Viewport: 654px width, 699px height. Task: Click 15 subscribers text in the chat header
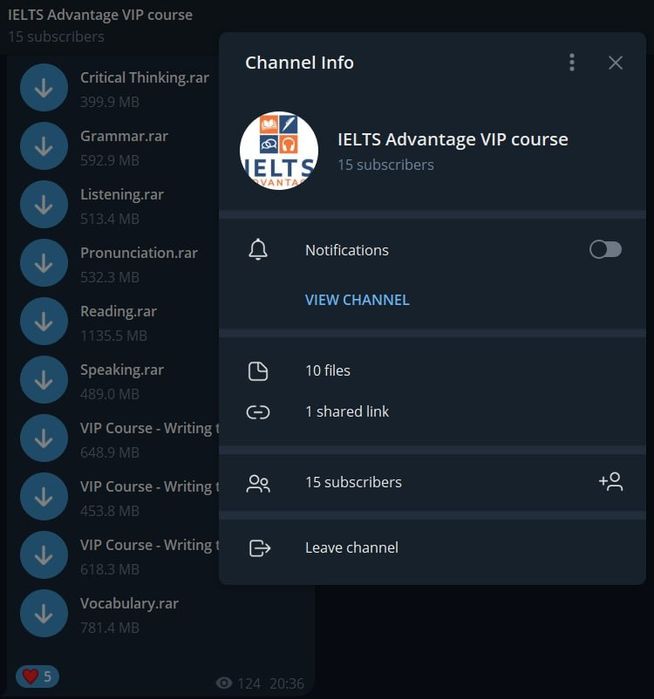pyautogui.click(x=56, y=37)
